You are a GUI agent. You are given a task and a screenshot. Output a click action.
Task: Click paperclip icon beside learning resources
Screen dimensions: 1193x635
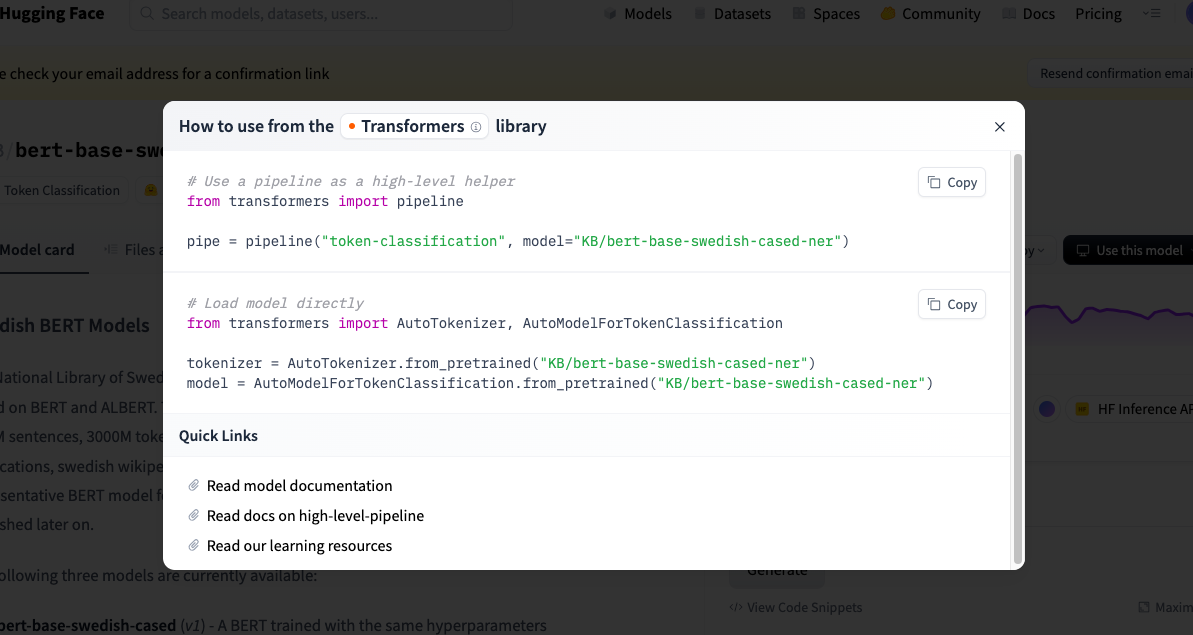194,545
